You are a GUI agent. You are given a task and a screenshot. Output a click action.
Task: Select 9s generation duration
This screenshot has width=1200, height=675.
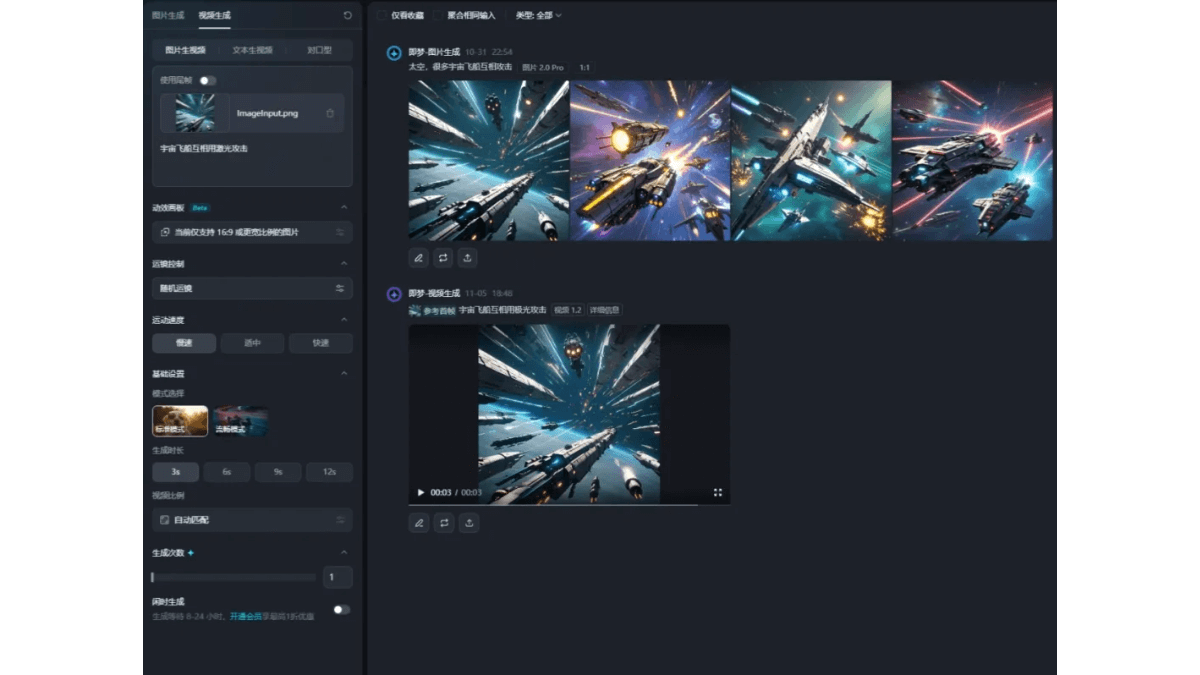point(278,472)
